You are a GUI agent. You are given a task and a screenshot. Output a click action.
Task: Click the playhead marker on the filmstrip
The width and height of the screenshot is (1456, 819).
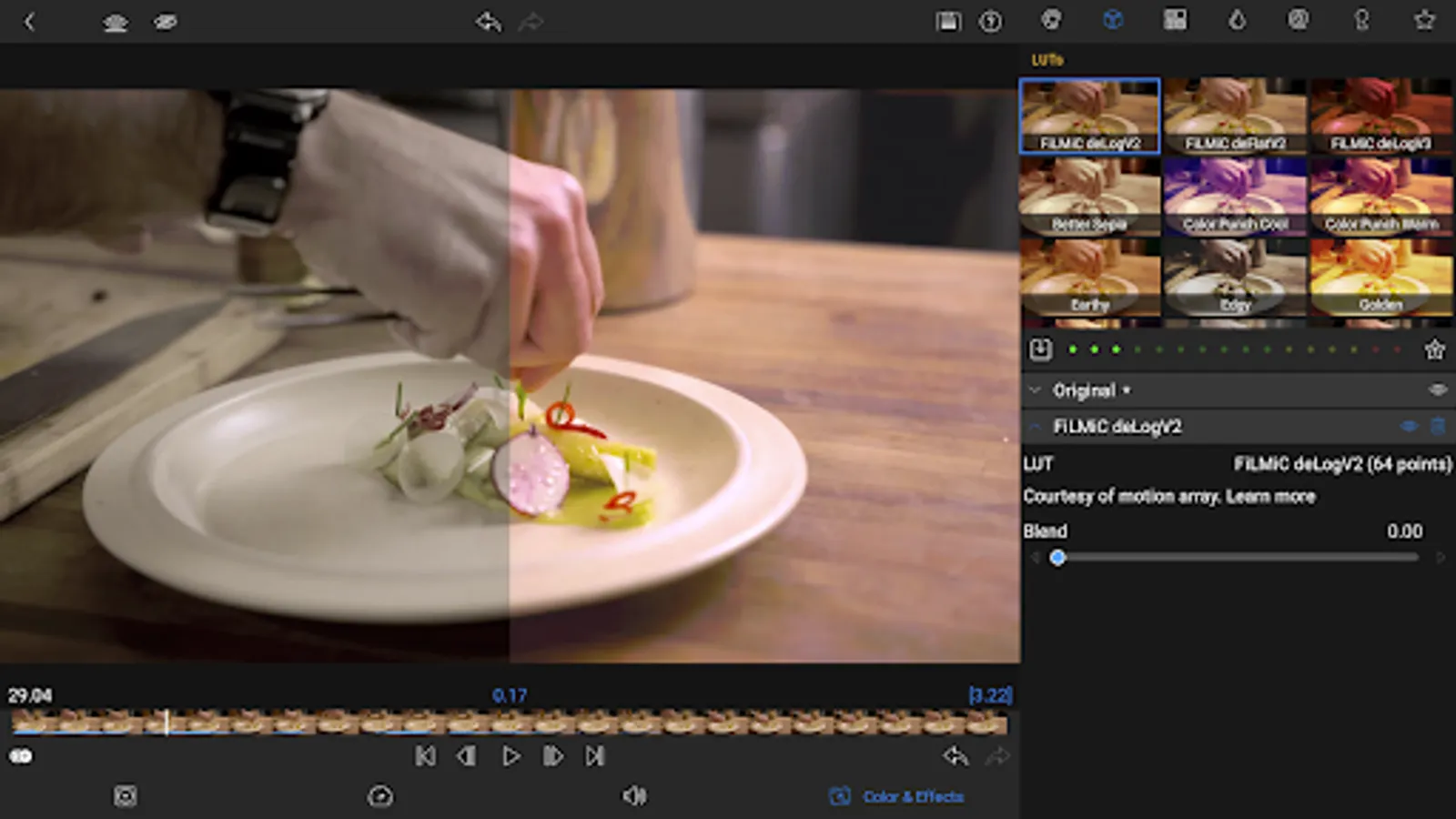[167, 723]
